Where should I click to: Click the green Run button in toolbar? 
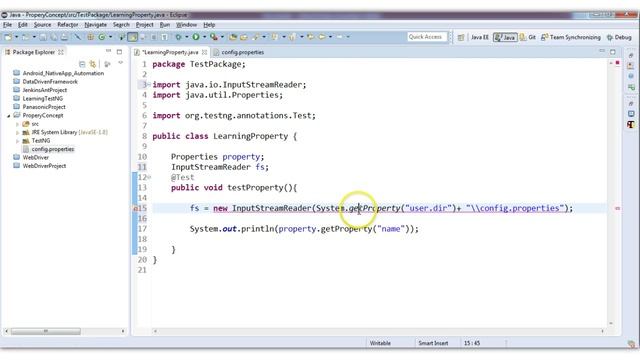[196, 37]
